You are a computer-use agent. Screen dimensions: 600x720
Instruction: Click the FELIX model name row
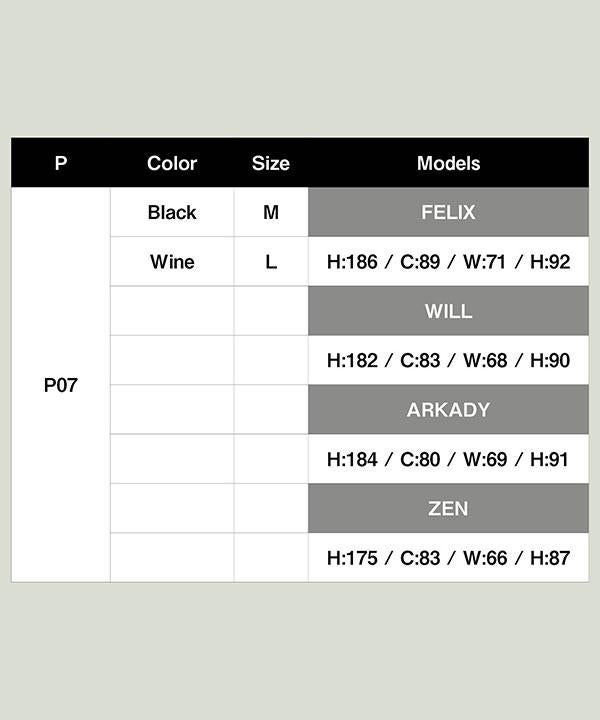pos(449,212)
